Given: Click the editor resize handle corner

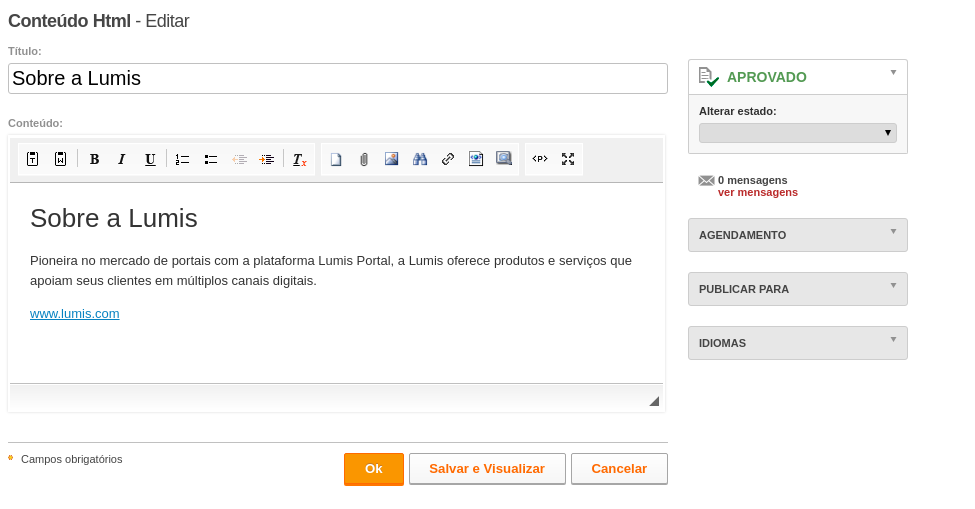Looking at the screenshot, I should 654,401.
